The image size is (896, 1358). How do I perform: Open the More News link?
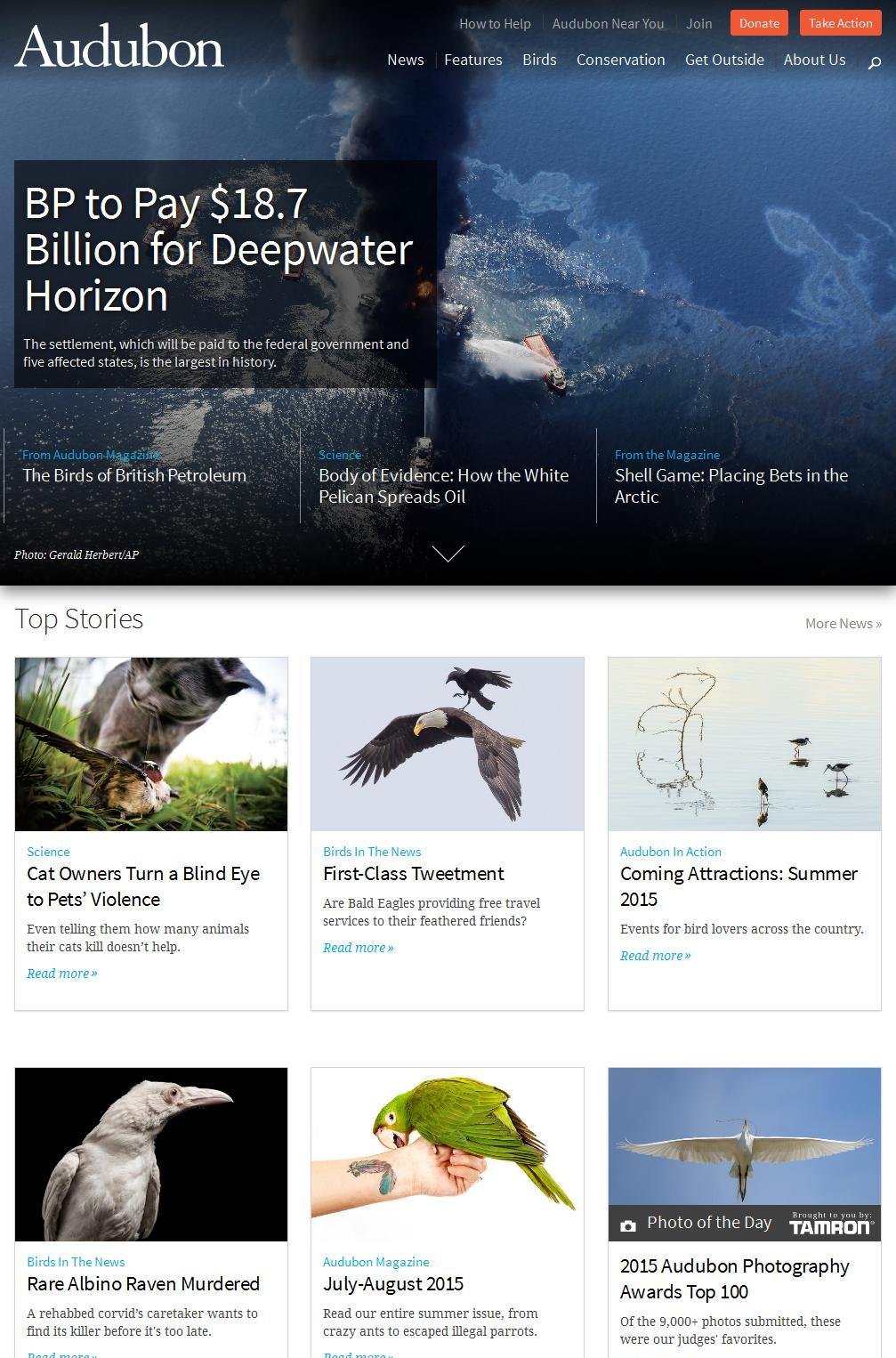tap(843, 624)
